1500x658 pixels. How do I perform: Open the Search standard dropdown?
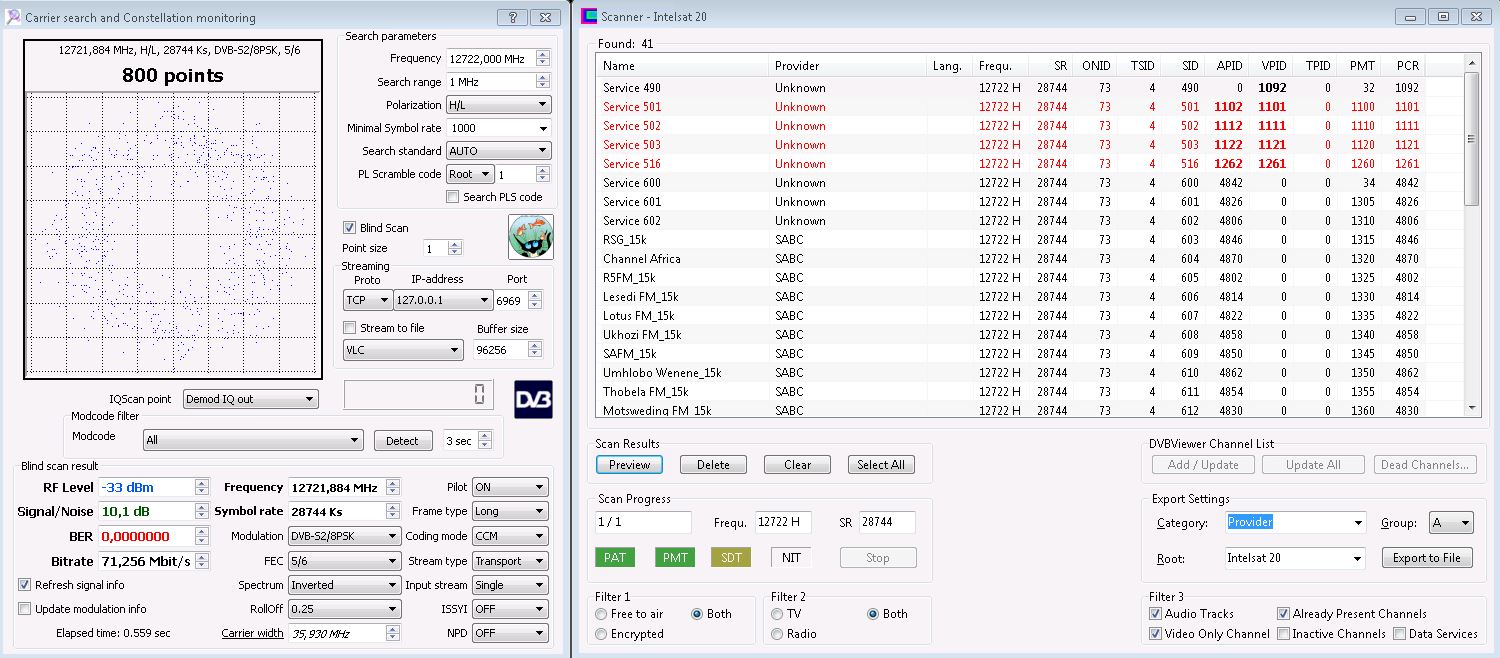tap(499, 151)
